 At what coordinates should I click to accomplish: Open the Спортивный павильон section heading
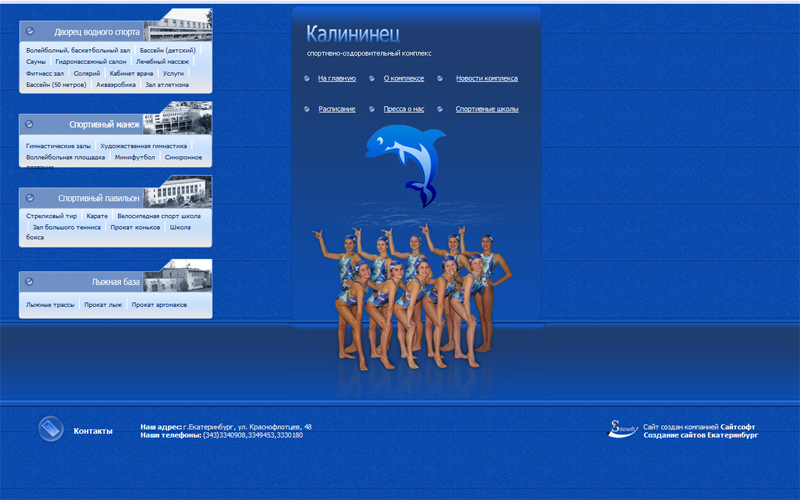[98, 198]
